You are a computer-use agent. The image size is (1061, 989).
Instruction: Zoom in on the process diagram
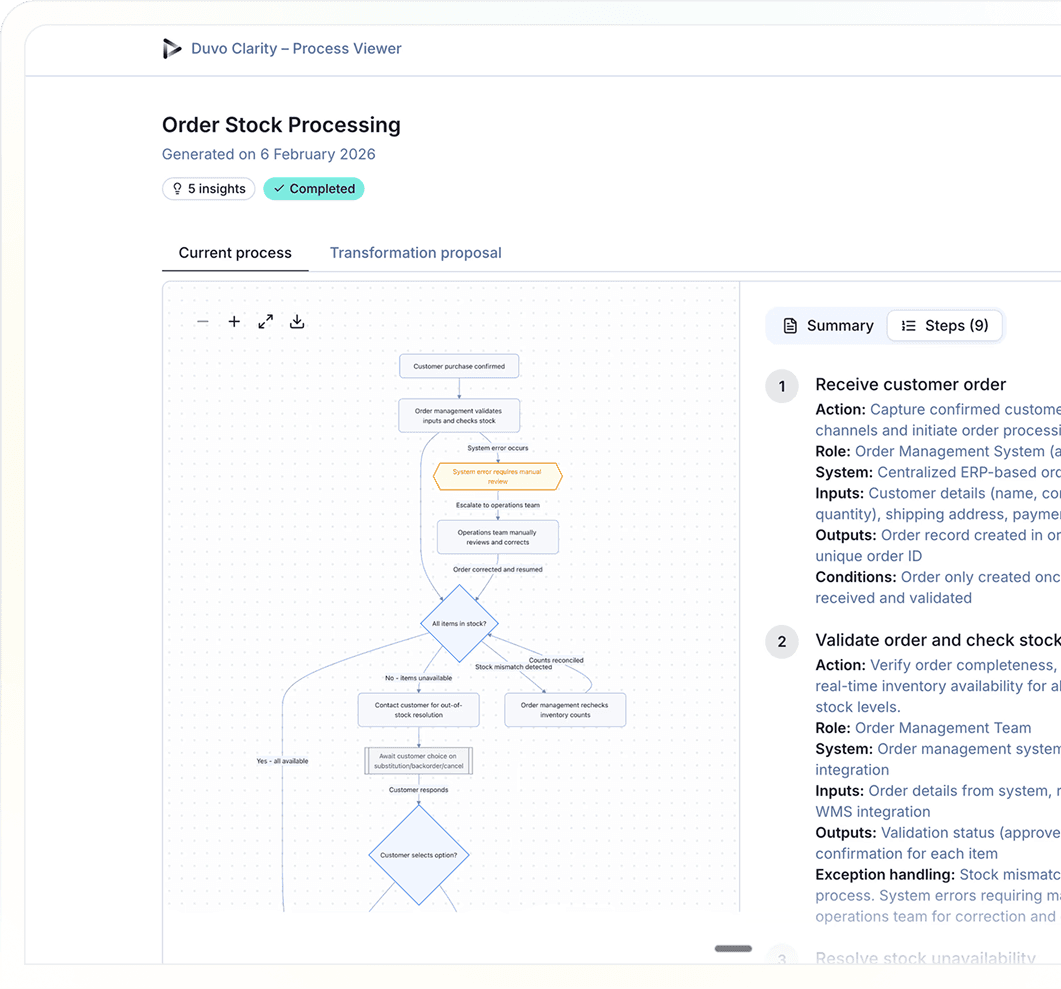pyautogui.click(x=234, y=321)
